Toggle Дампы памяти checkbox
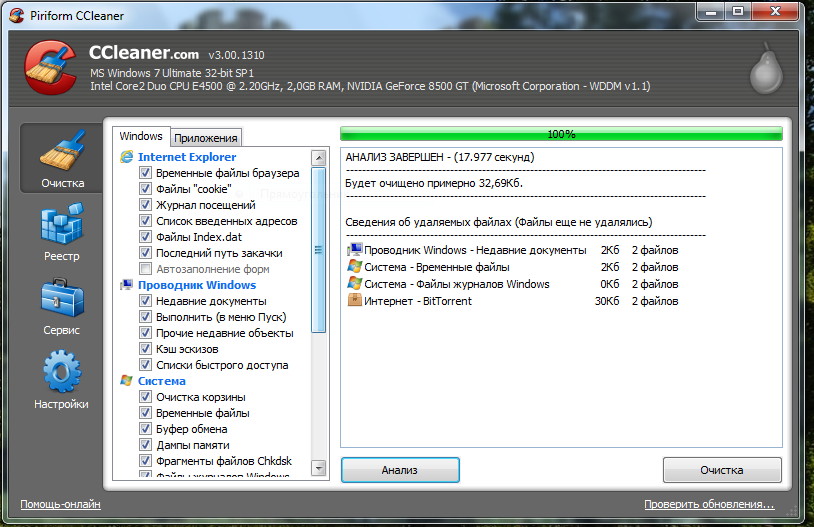The width and height of the screenshot is (814, 527). coord(145,445)
